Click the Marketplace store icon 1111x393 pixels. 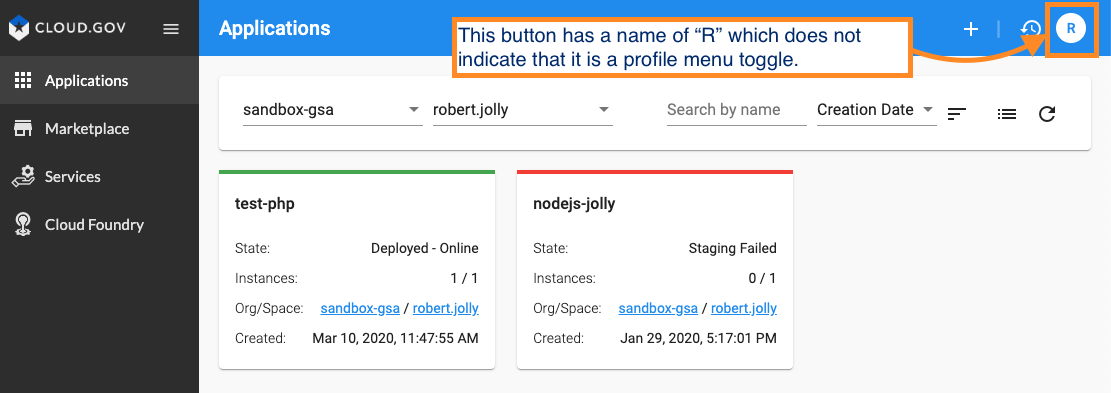[23, 129]
